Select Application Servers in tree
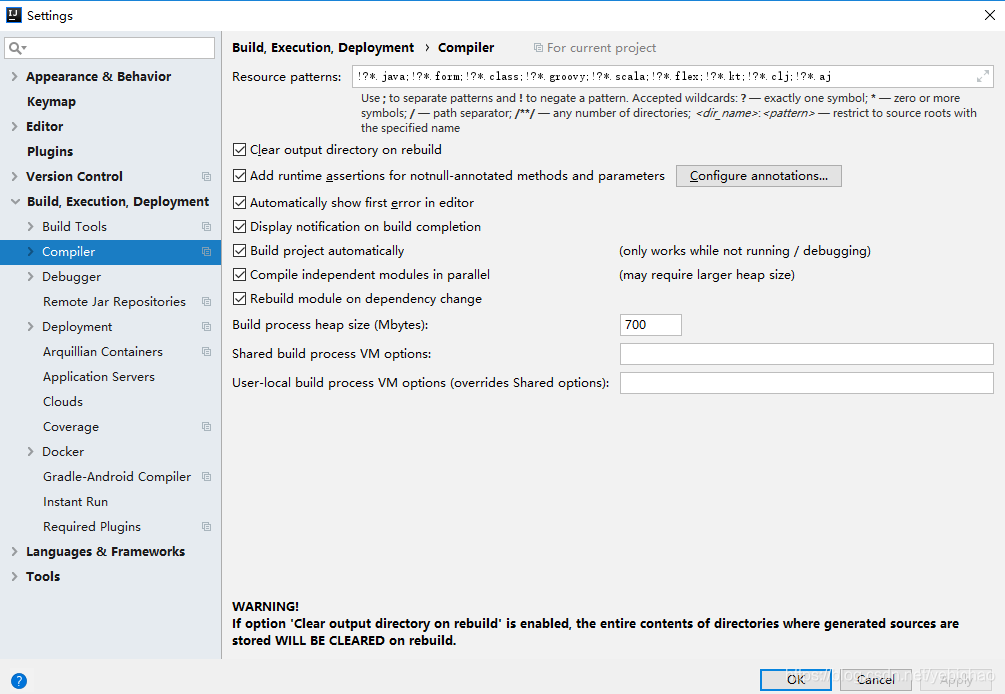Screen dimensions: 1005x694 pyautogui.click(x=99, y=377)
